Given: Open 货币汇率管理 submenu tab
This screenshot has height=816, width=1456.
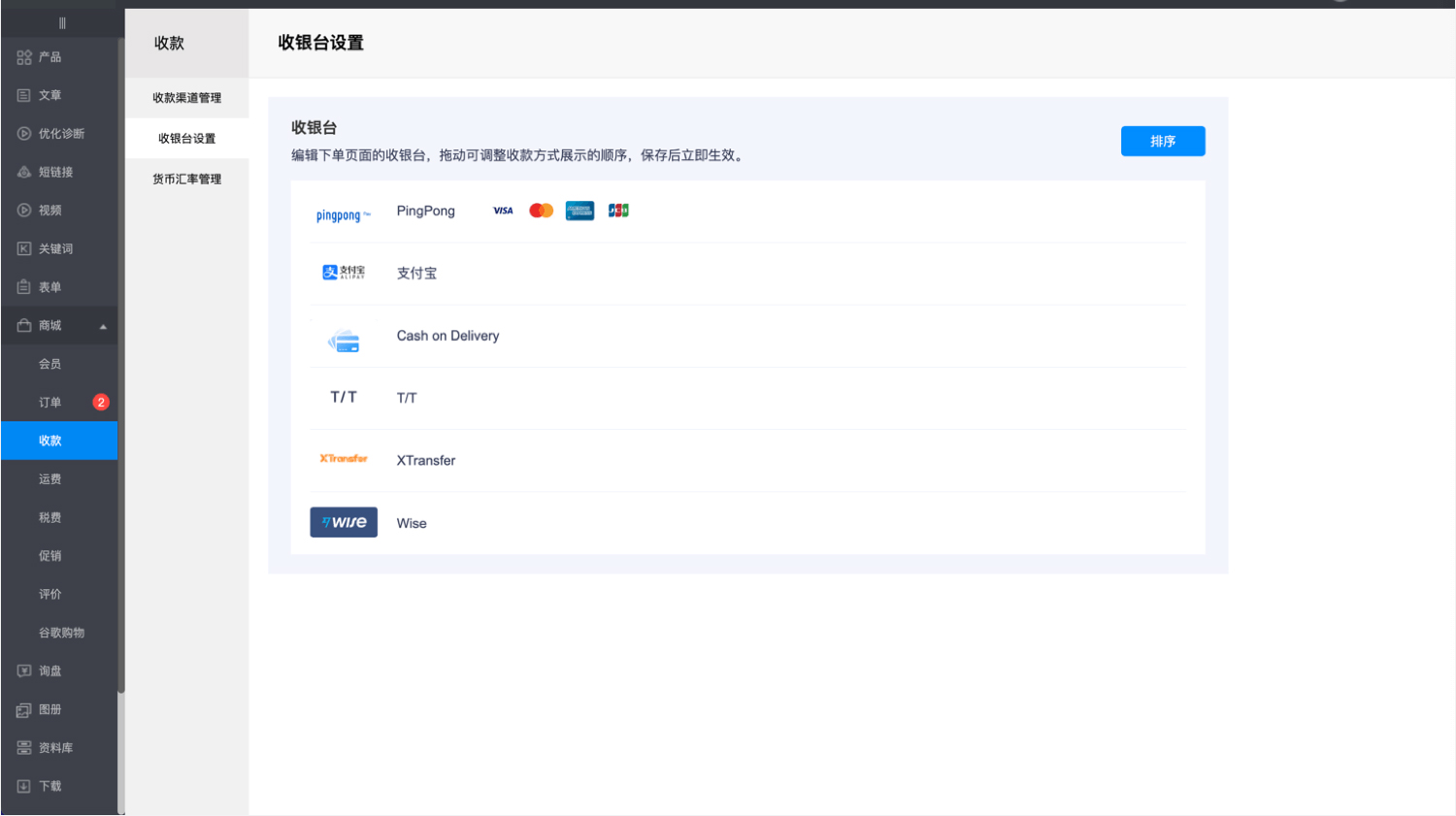Looking at the screenshot, I should 186,180.
